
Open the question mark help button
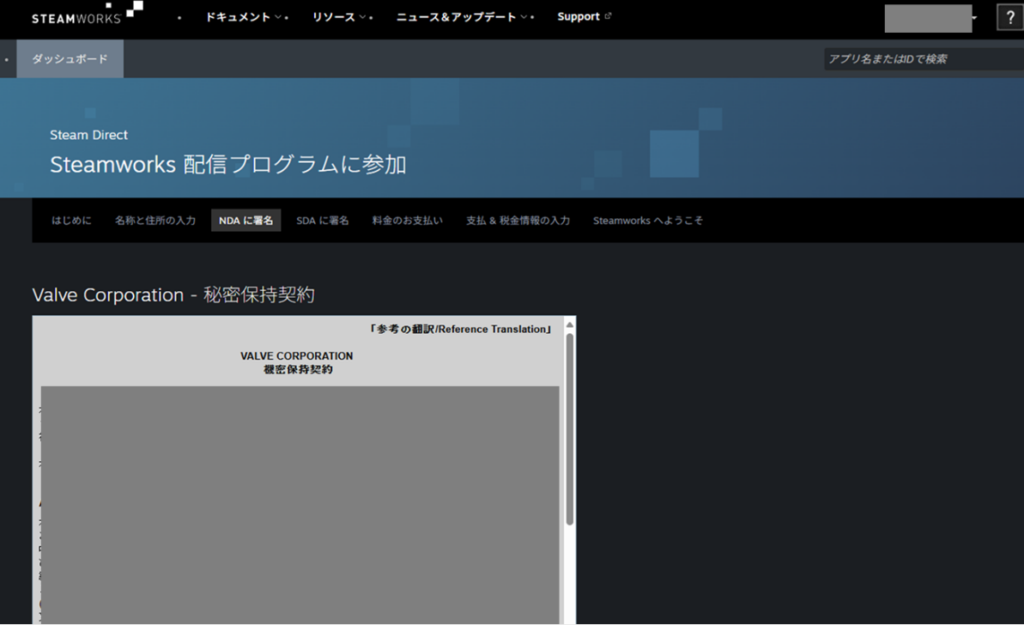tap(1009, 18)
